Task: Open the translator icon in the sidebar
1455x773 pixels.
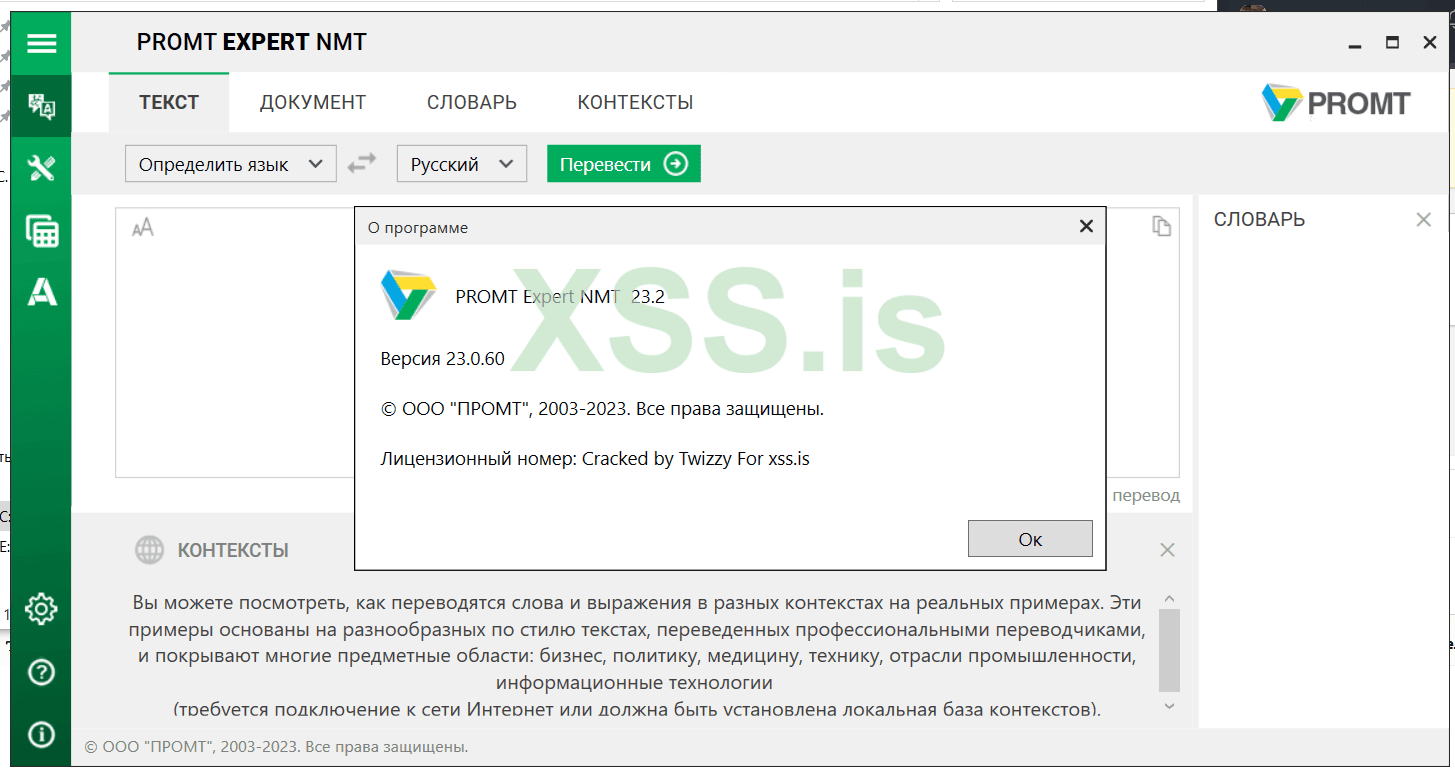Action: [x=41, y=105]
